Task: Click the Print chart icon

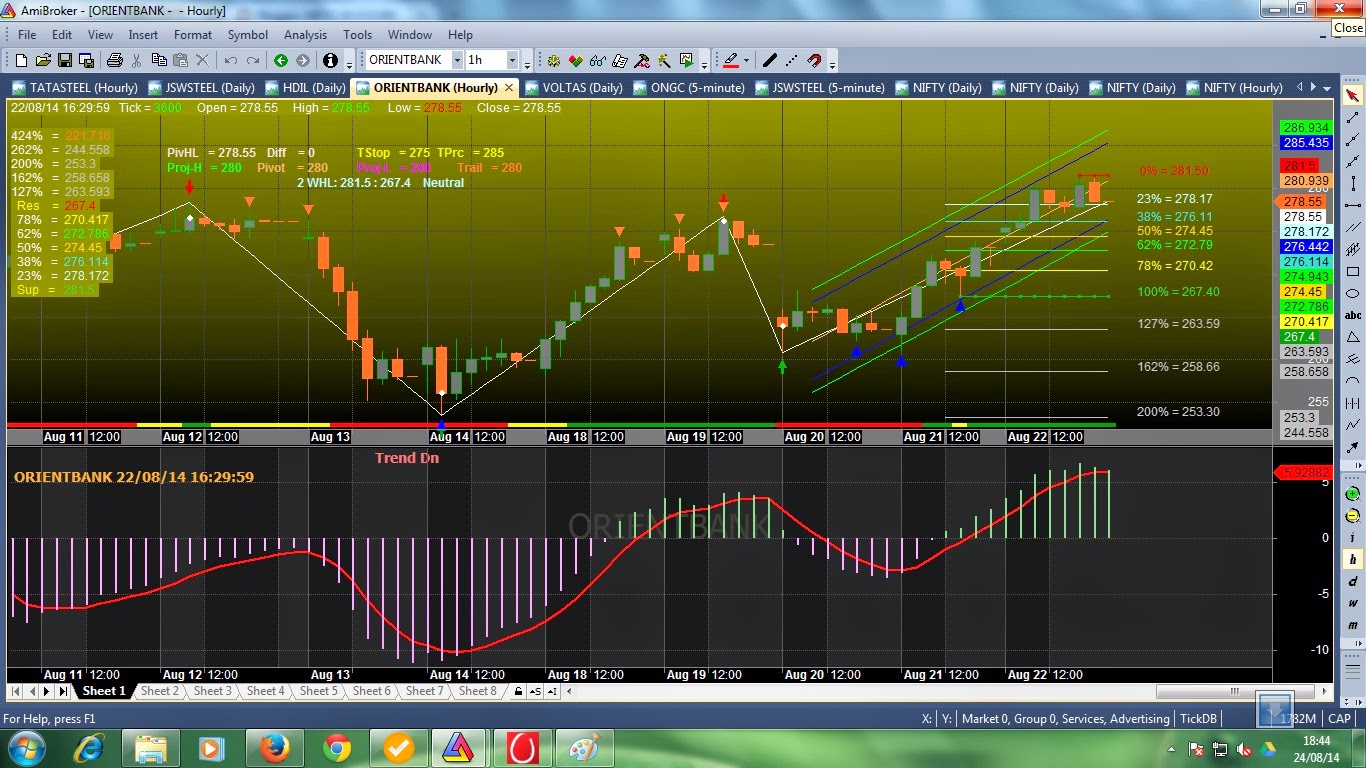Action: click(115, 60)
